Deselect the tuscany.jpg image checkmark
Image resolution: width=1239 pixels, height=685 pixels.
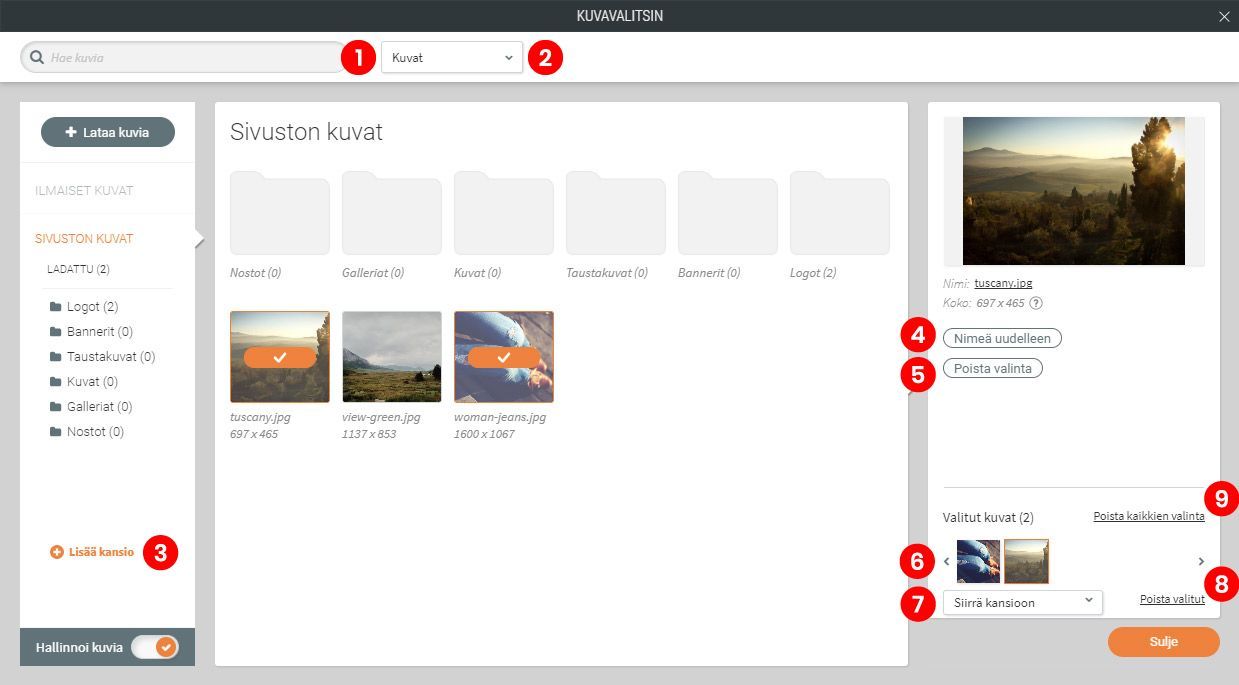(x=280, y=357)
